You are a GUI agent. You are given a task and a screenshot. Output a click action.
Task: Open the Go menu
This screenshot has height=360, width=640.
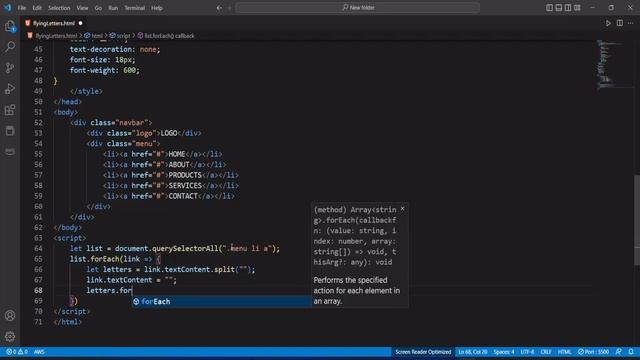[x=98, y=8]
